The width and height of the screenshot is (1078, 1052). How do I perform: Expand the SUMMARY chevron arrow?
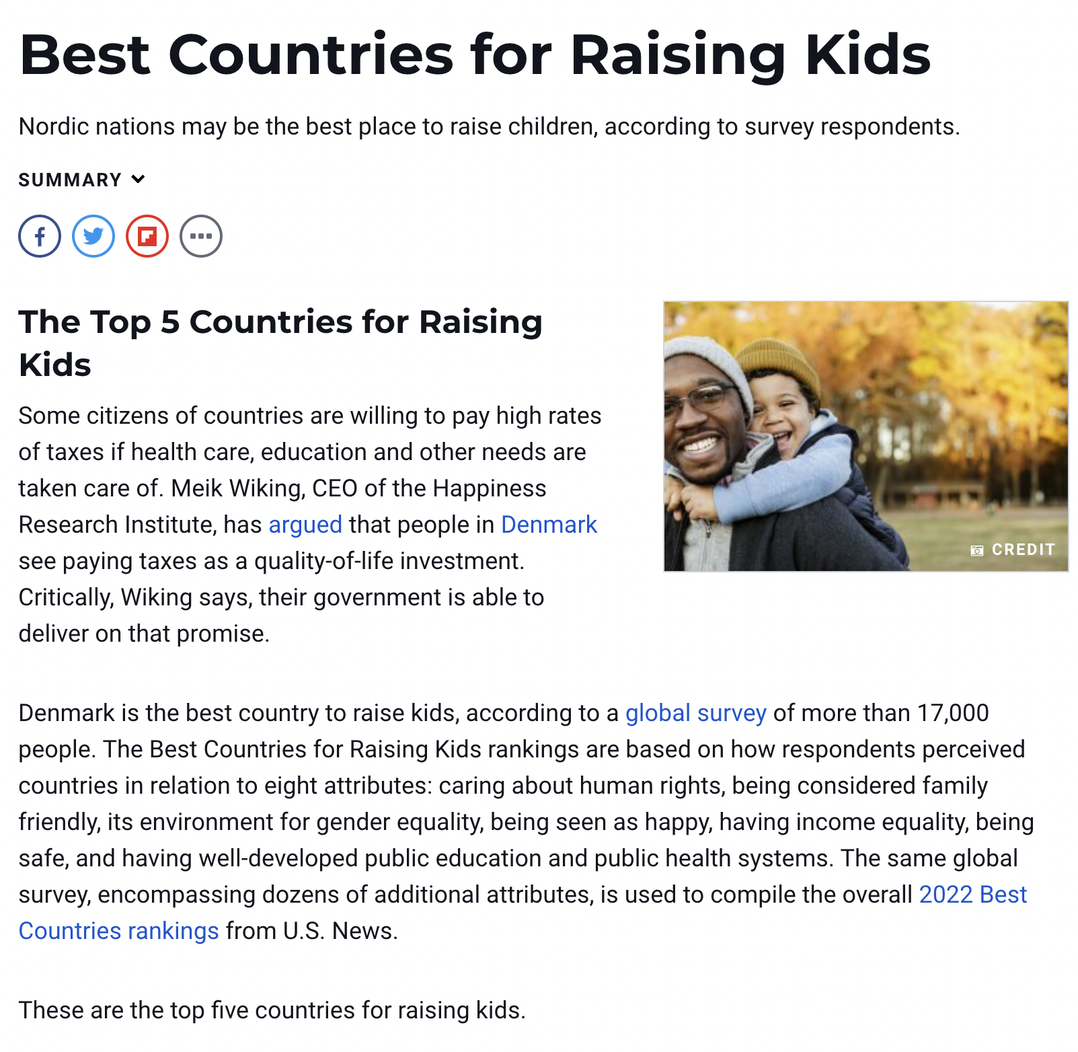138,179
